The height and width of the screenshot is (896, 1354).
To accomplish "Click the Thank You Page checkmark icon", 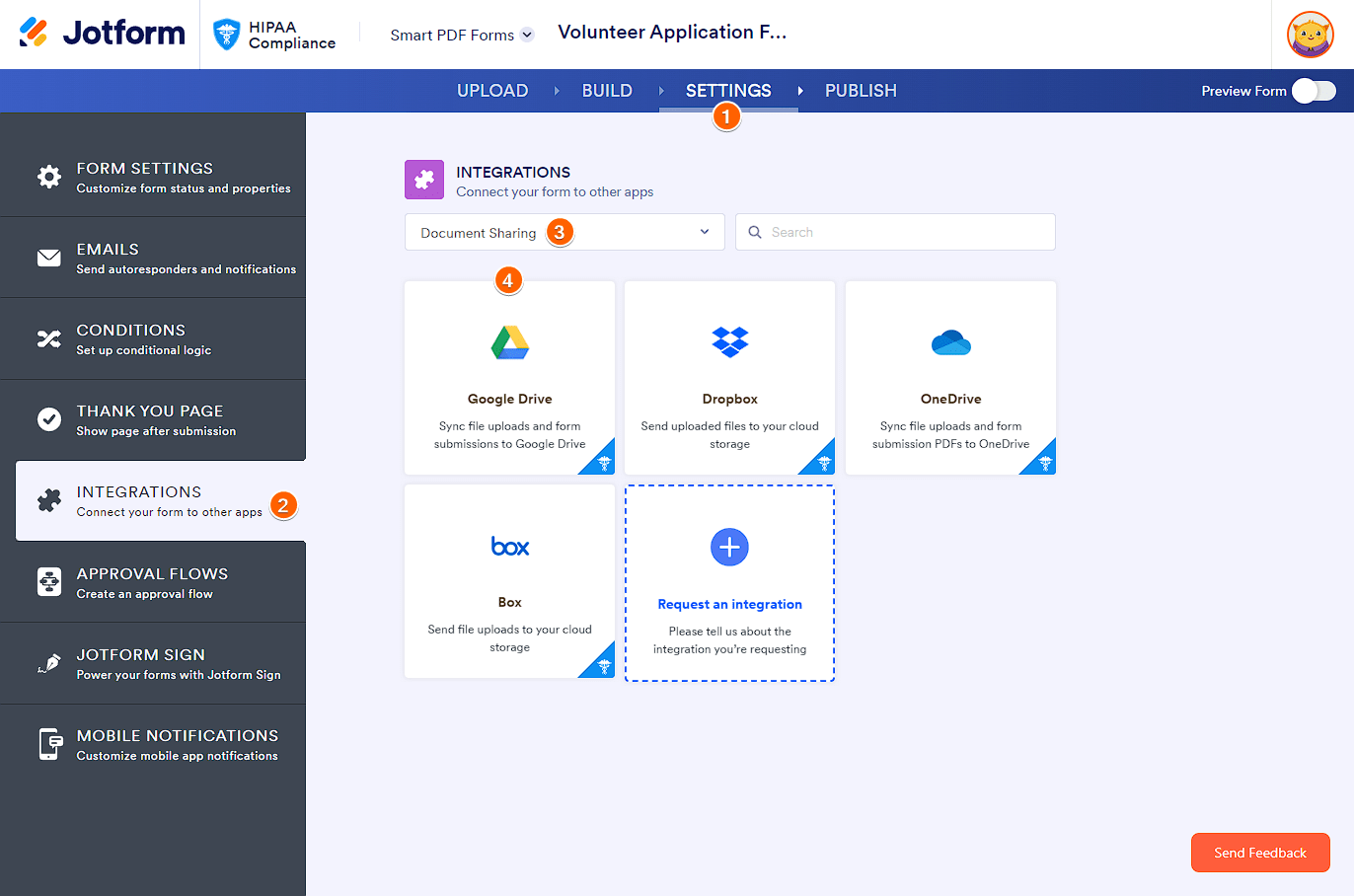I will click(x=49, y=419).
